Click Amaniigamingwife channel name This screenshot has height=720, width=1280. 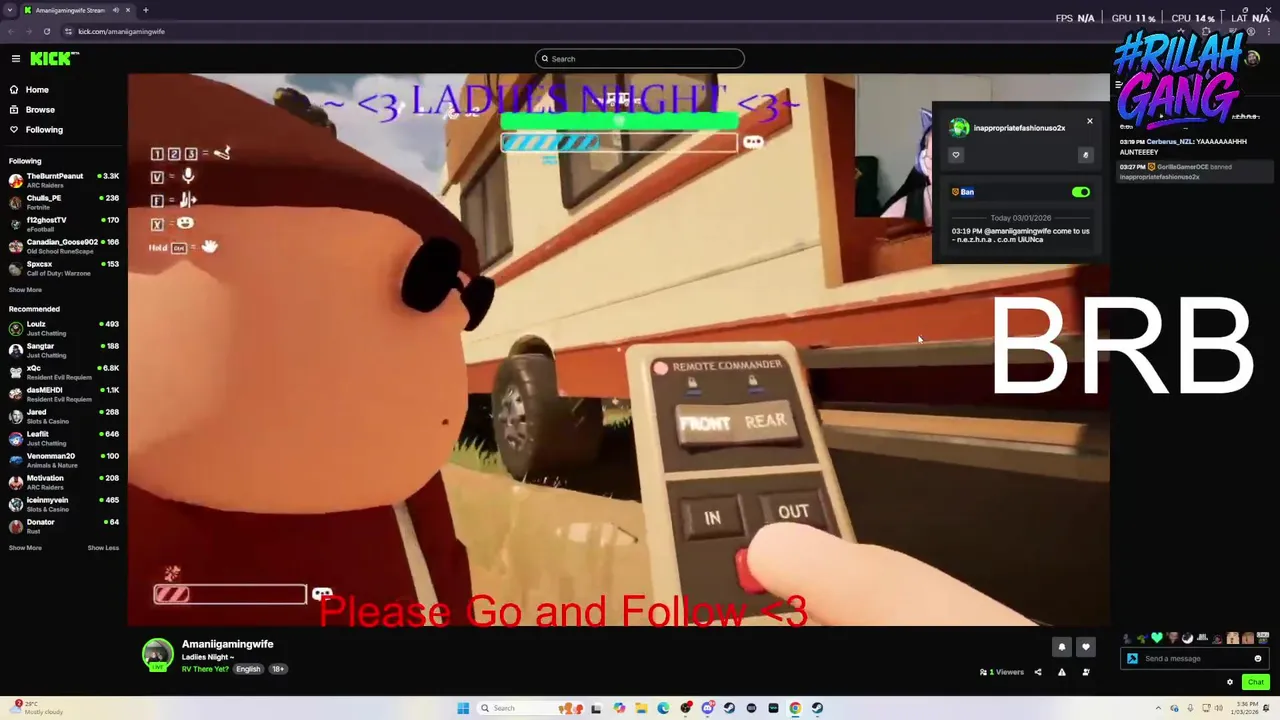[x=227, y=644]
